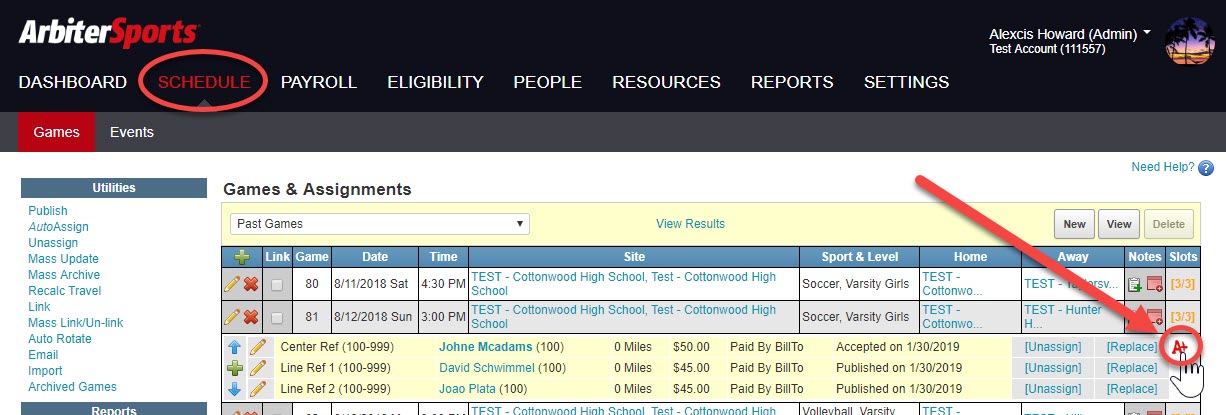
Task: Check the Link checkbox for game 81
Action: pos(277,317)
